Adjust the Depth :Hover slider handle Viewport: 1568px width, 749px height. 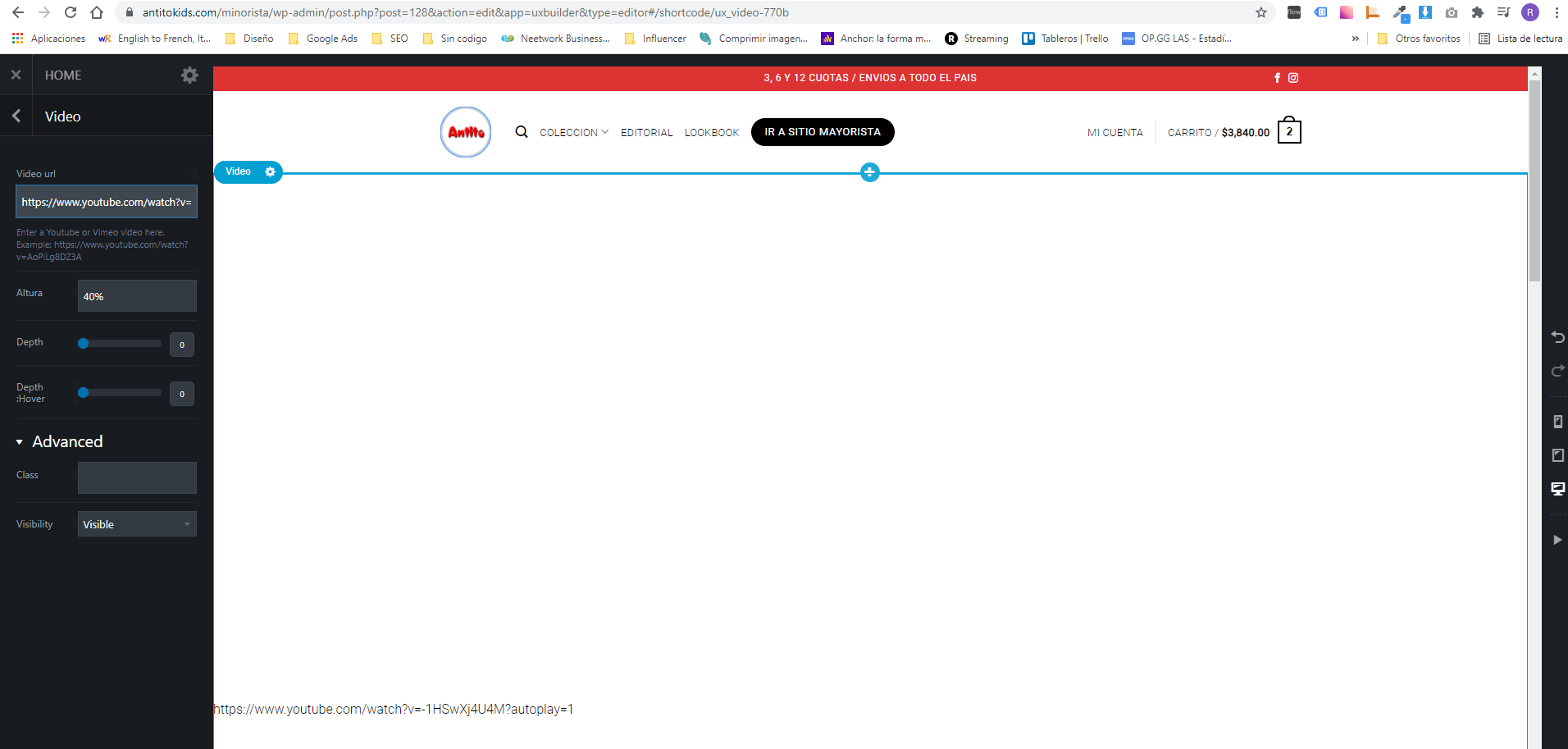pos(83,393)
